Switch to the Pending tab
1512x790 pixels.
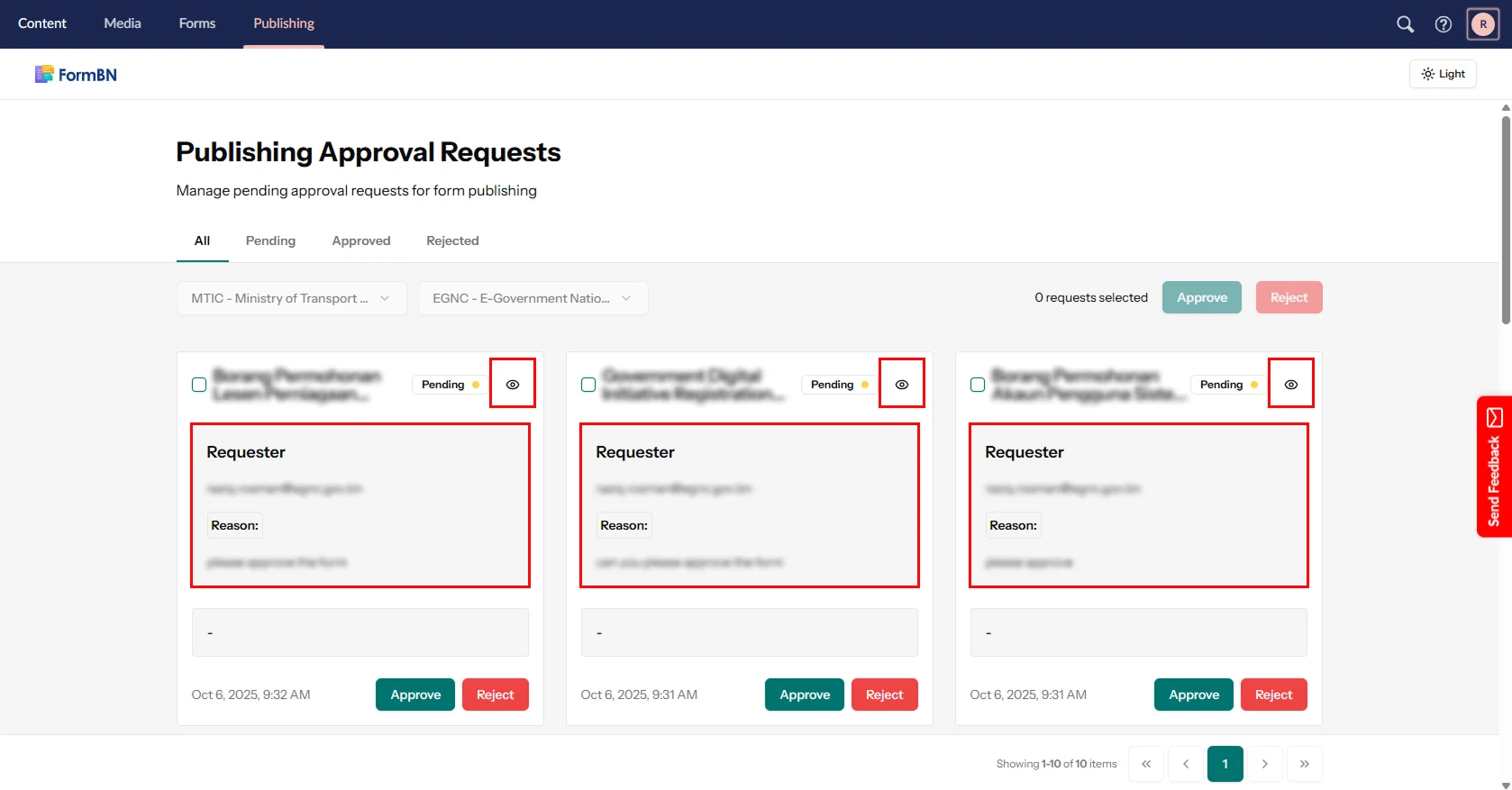click(270, 241)
